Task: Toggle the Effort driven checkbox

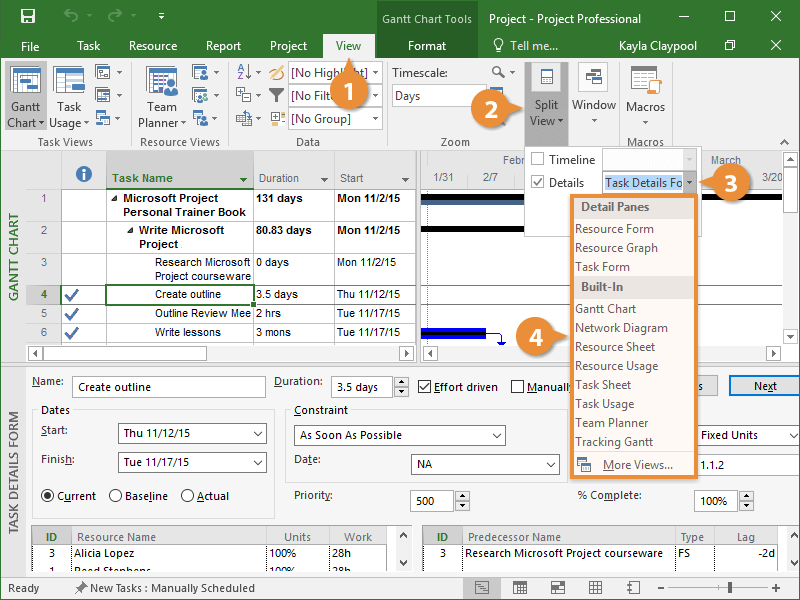Action: point(425,387)
